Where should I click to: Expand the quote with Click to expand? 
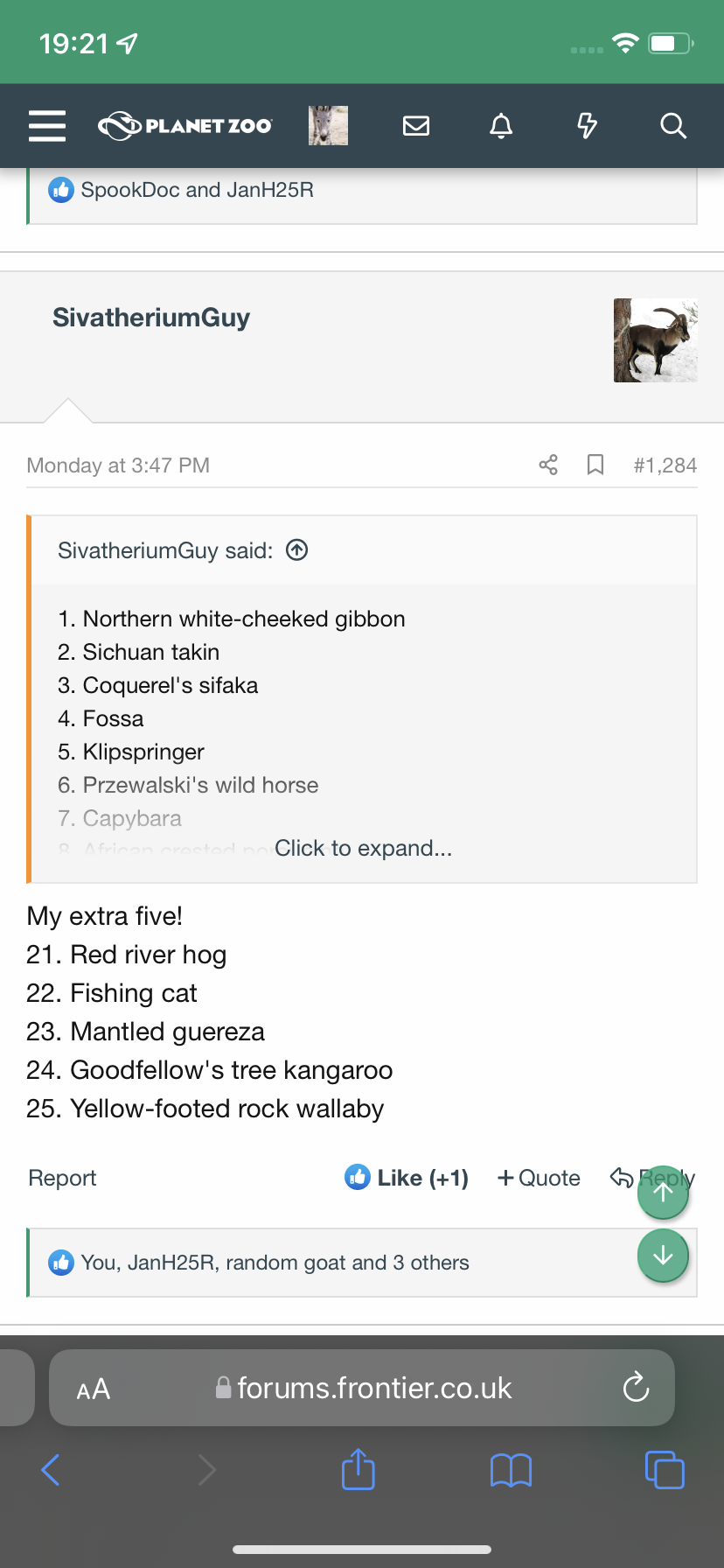pyautogui.click(x=363, y=848)
